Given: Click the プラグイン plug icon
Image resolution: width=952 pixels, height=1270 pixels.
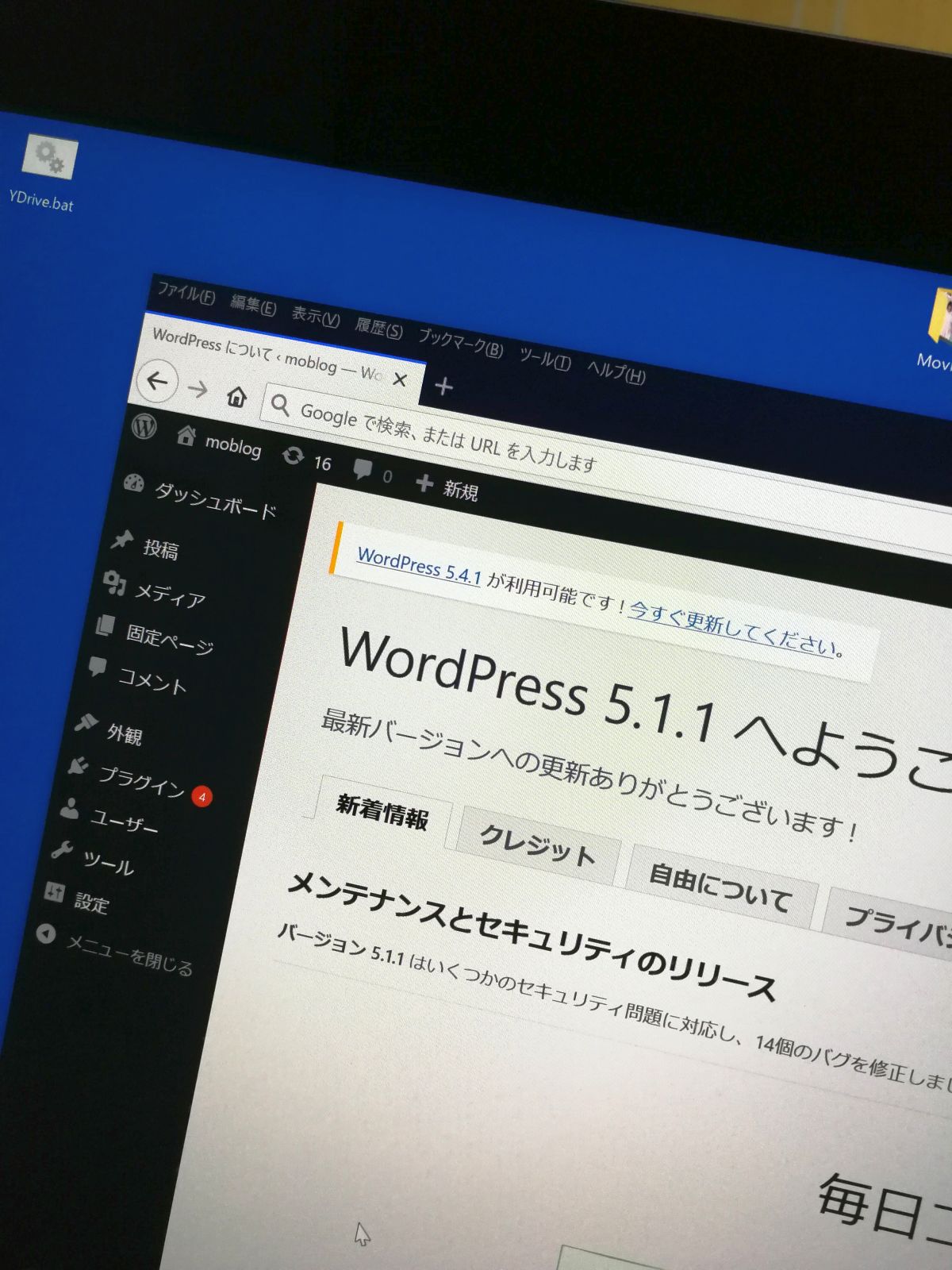Looking at the screenshot, I should [x=78, y=766].
